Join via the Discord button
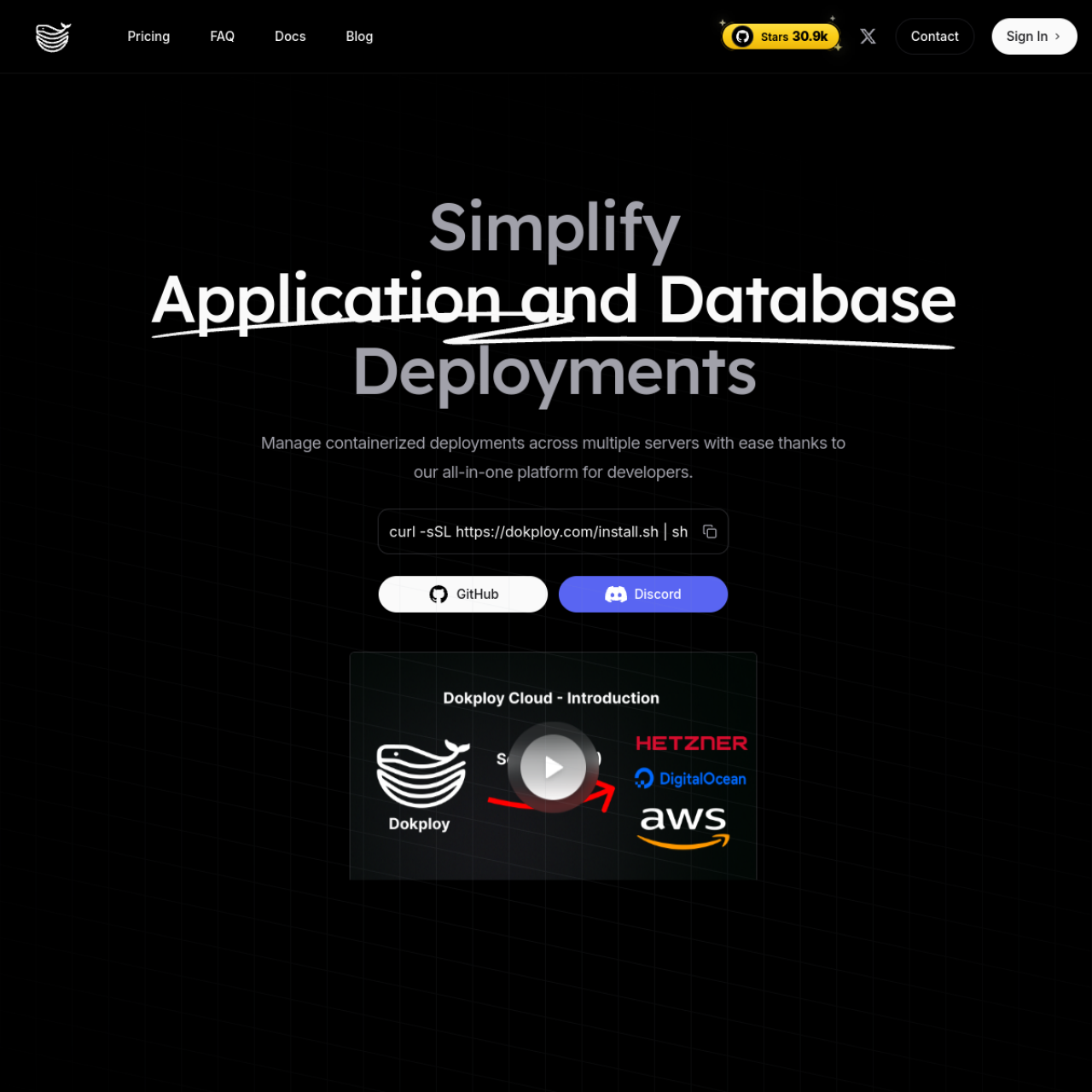 click(x=643, y=594)
